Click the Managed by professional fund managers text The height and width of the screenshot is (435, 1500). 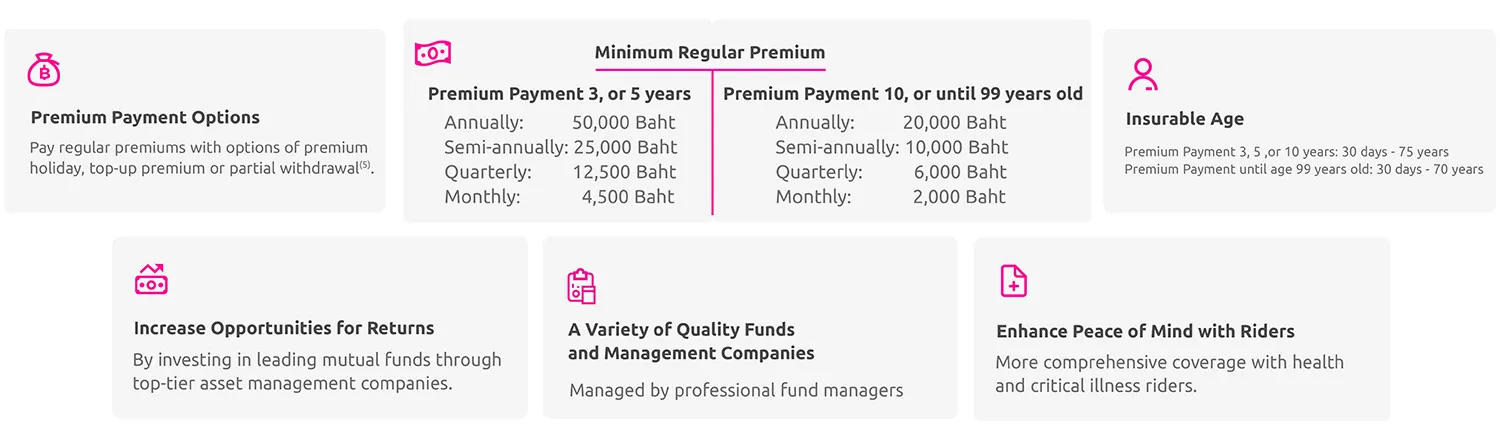pos(736,390)
